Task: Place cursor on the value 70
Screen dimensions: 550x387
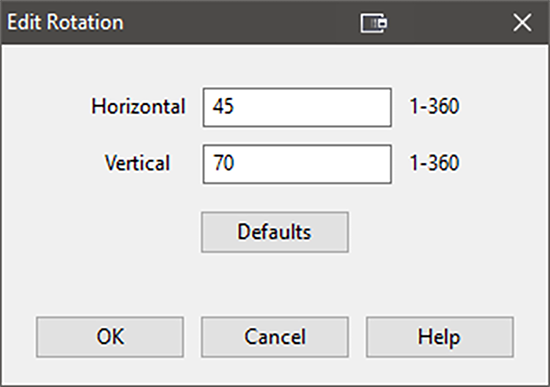Action: [x=223, y=163]
